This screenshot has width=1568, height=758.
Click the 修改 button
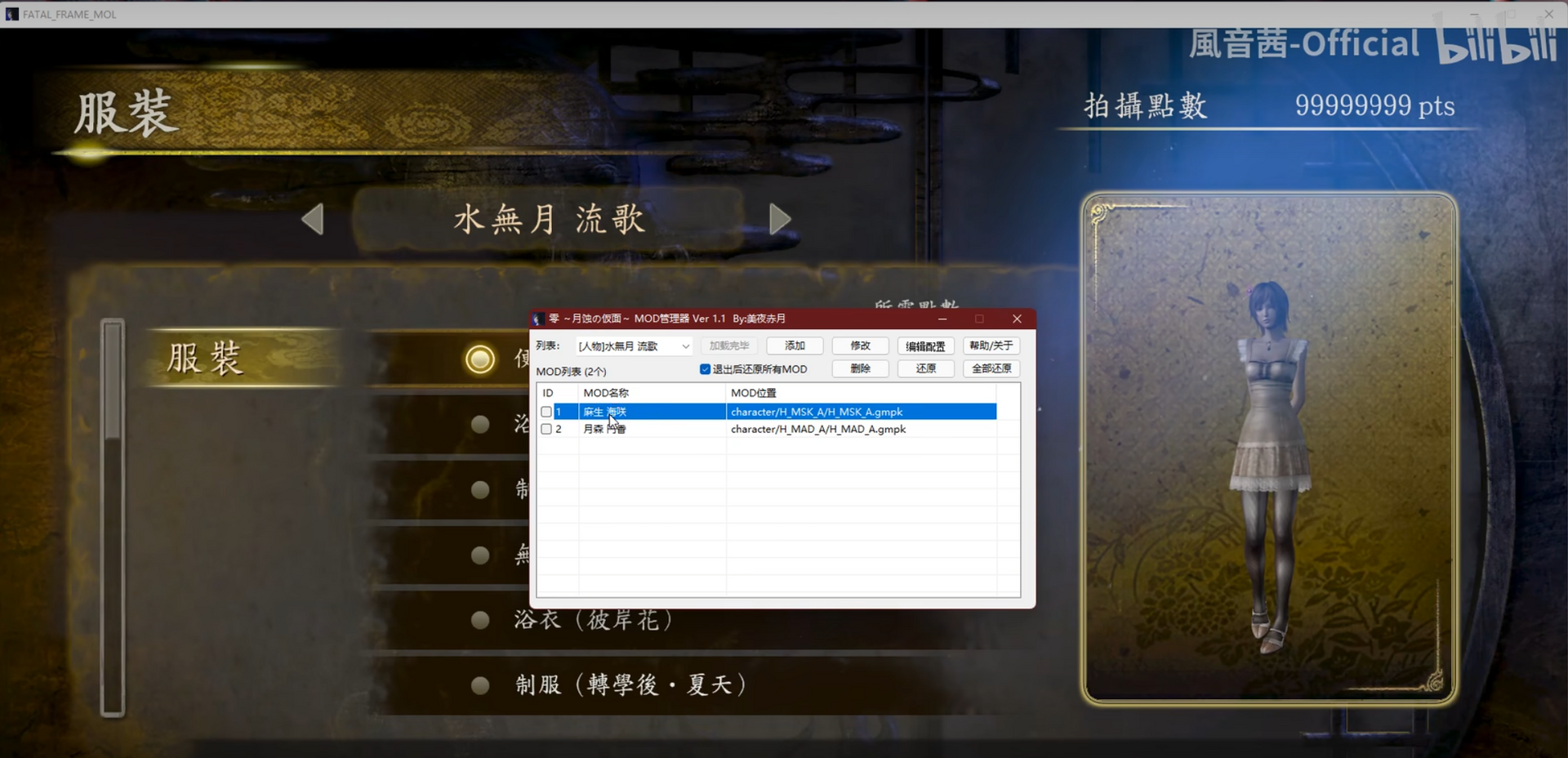860,346
